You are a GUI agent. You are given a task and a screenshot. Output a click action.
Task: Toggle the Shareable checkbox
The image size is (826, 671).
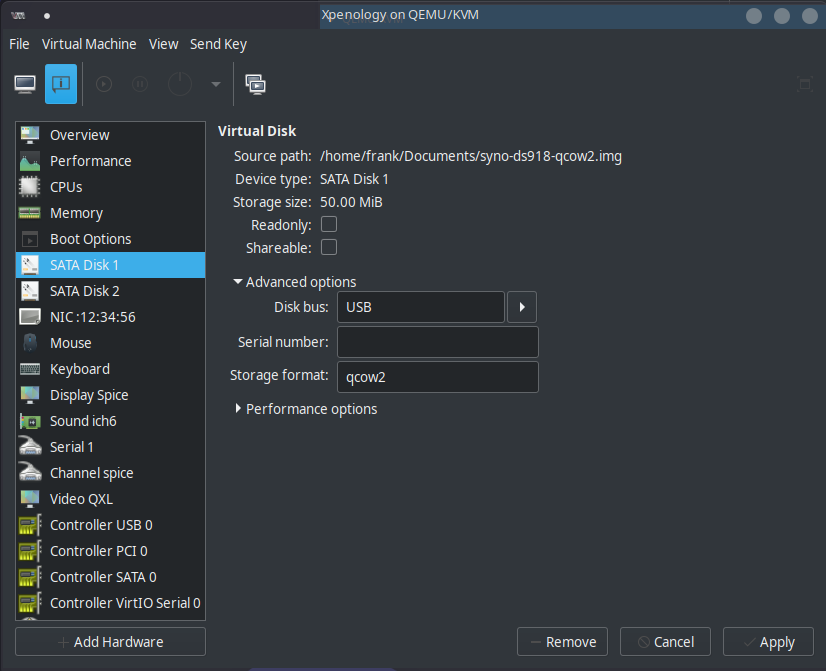click(x=329, y=247)
